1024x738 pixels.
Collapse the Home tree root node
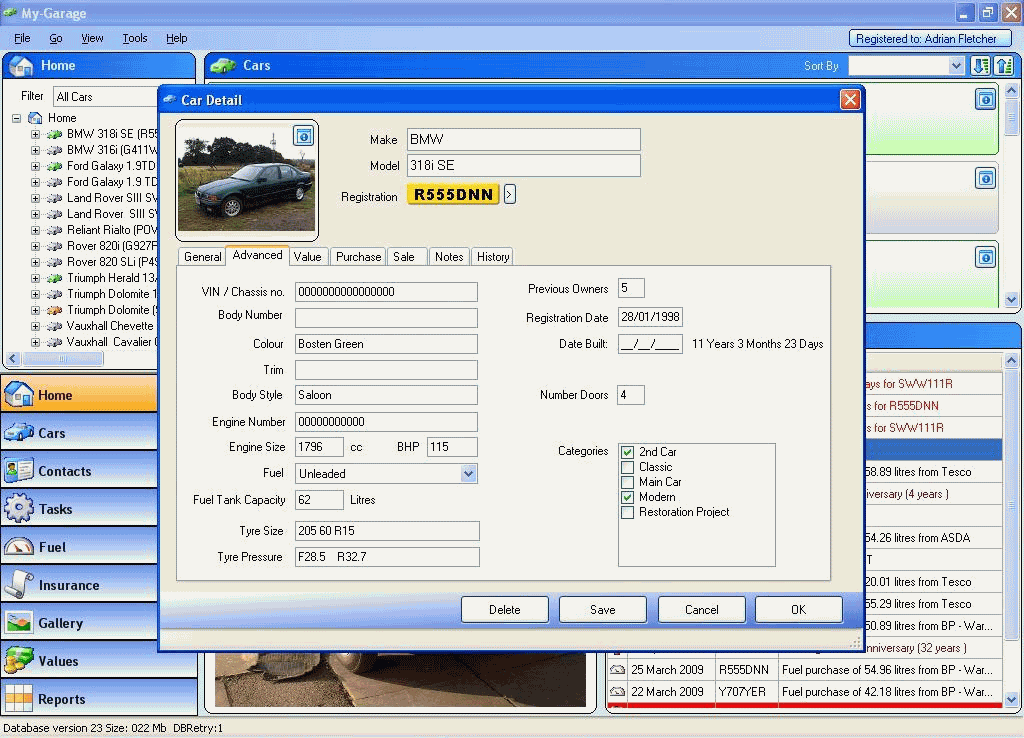(x=16, y=118)
